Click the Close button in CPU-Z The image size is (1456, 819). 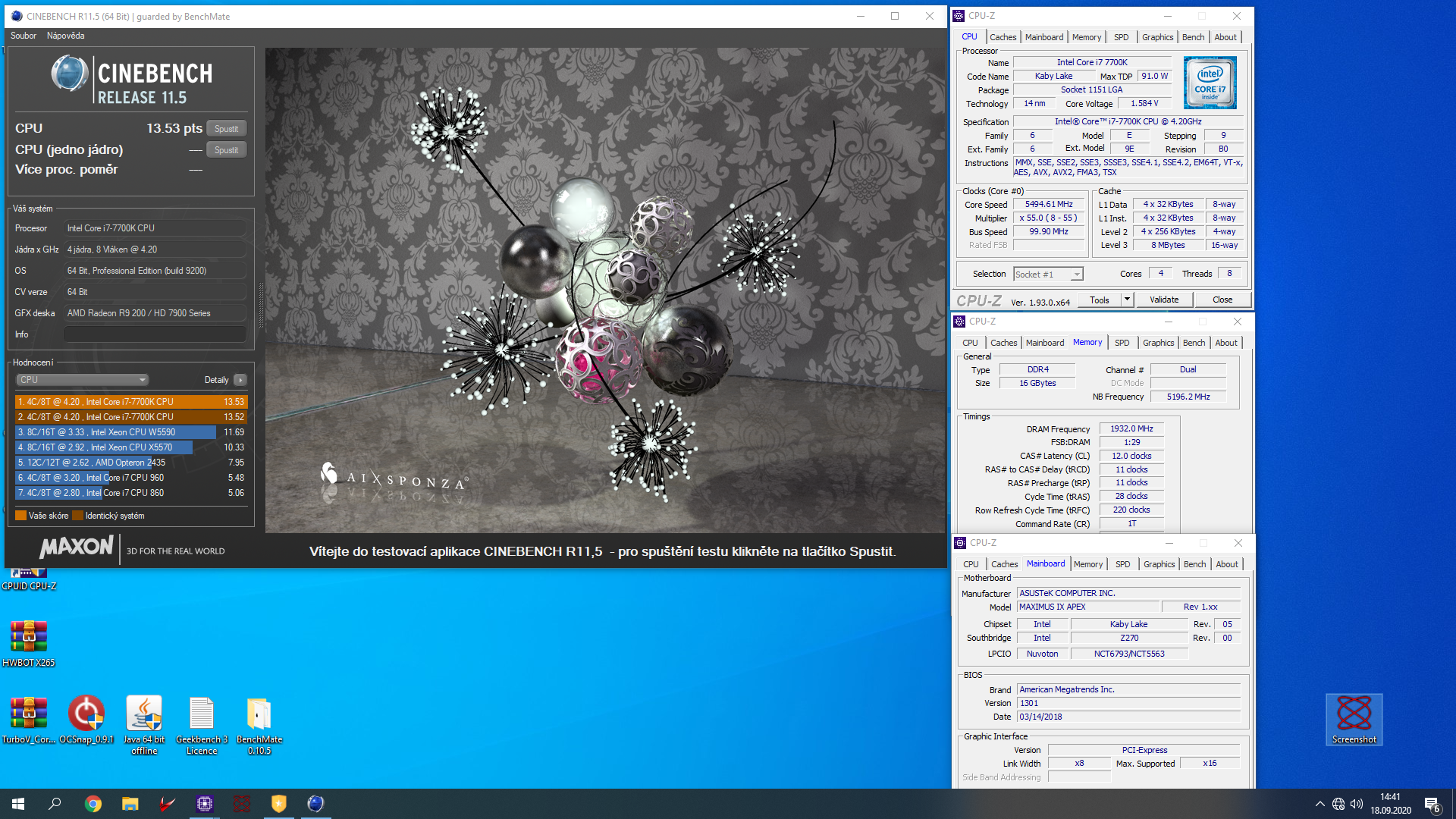(x=1222, y=300)
